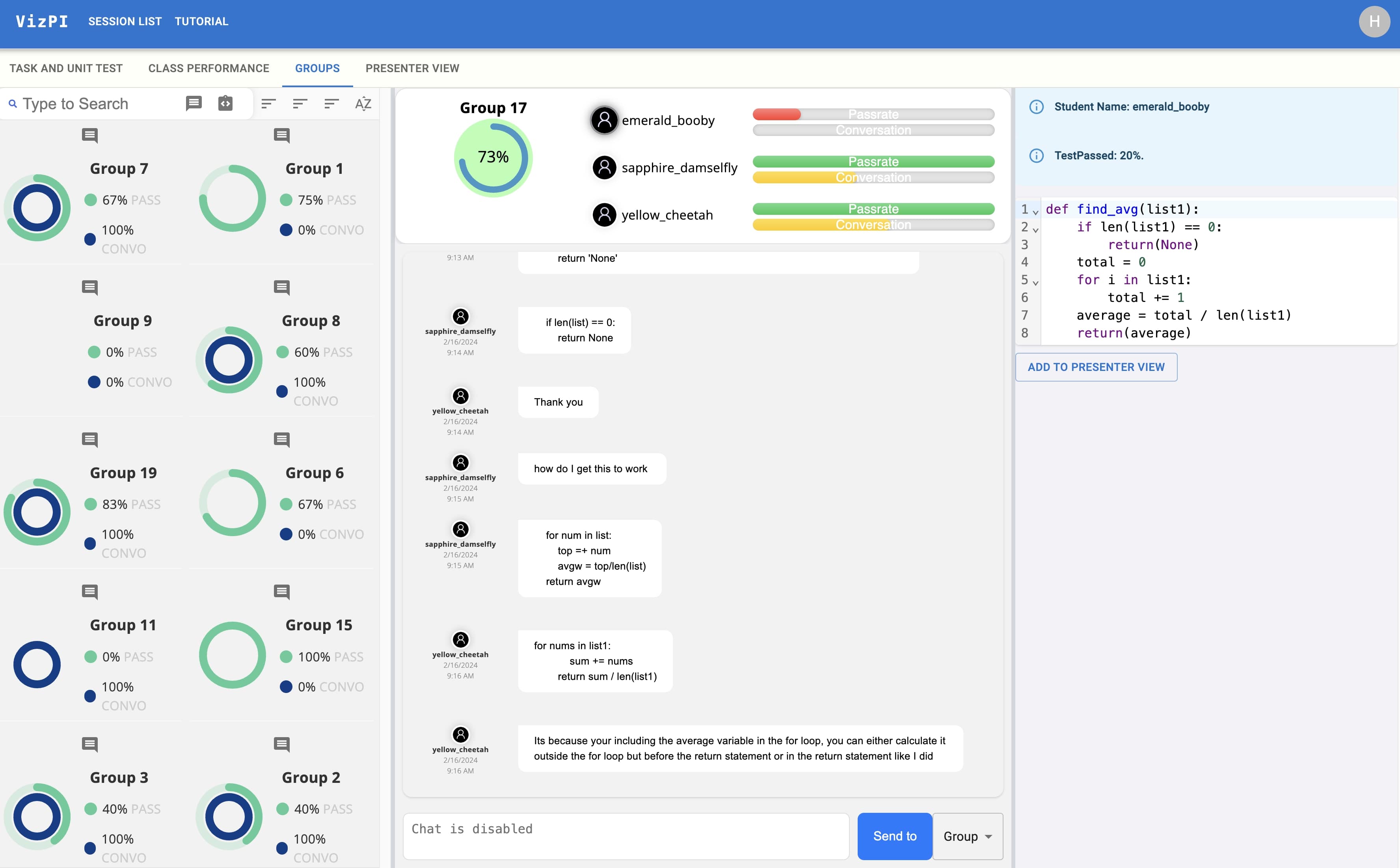Select Group 6 title
Image resolution: width=1400 pixels, height=868 pixels.
point(315,473)
